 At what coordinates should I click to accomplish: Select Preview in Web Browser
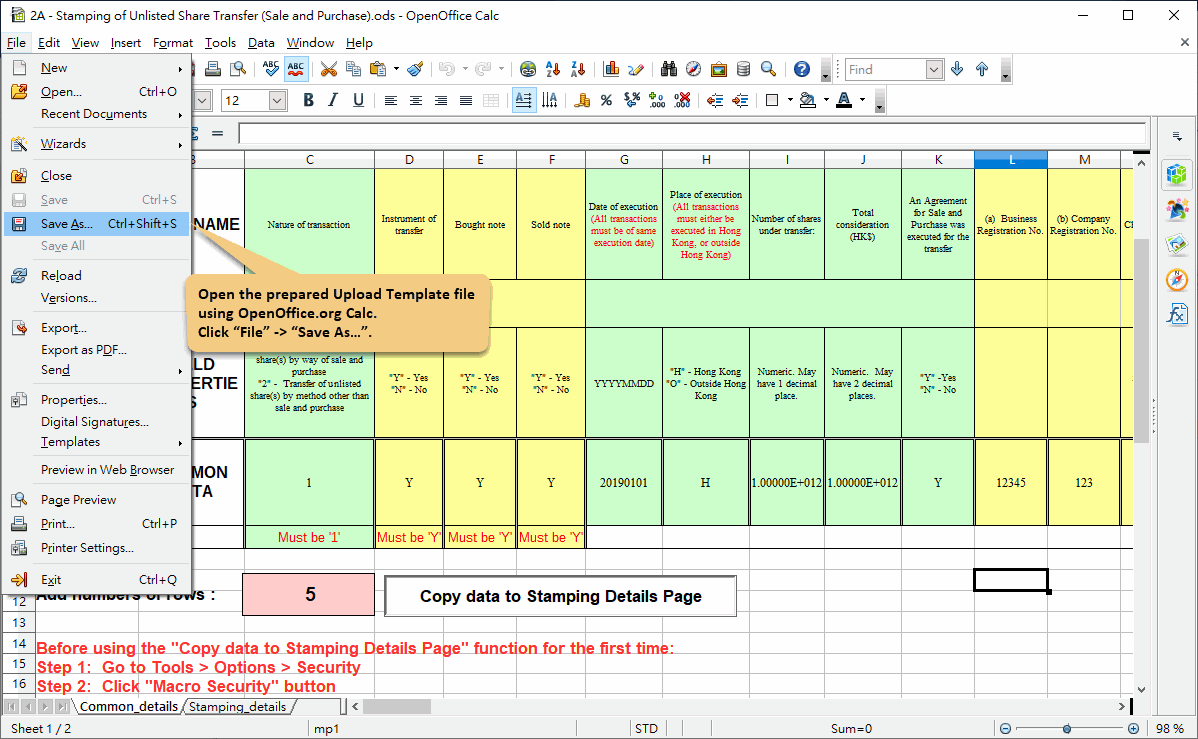pyautogui.click(x=96, y=470)
